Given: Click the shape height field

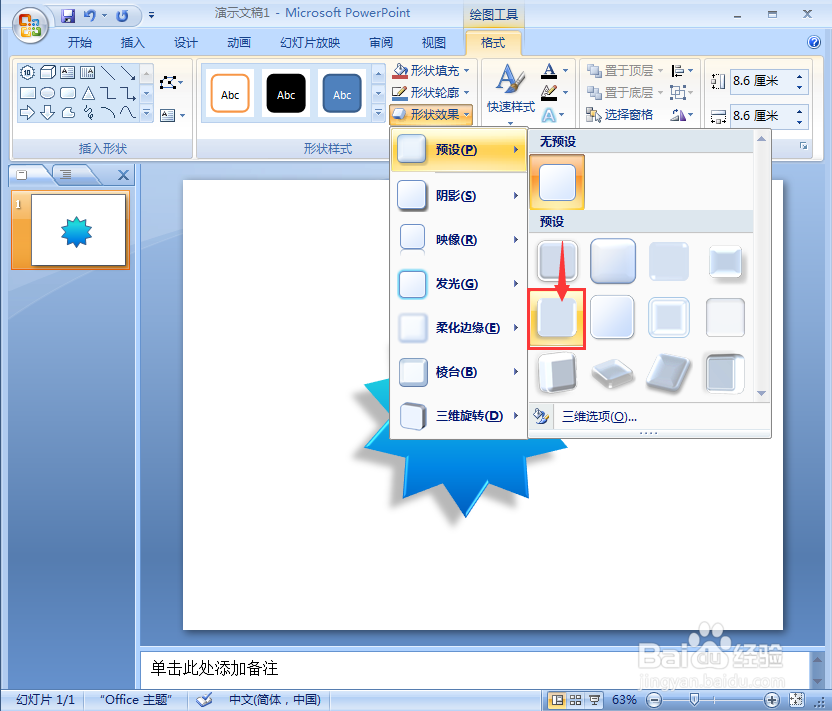Looking at the screenshot, I should 762,81.
